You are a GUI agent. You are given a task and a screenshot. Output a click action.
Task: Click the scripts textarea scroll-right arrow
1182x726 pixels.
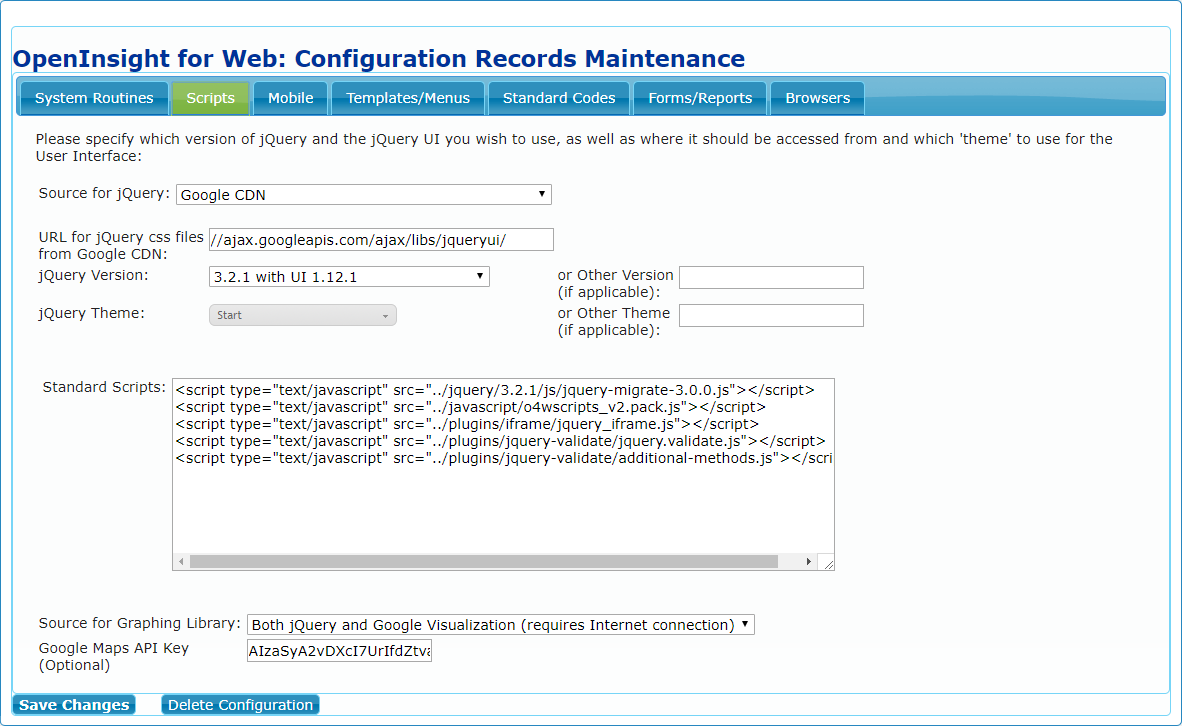[809, 562]
